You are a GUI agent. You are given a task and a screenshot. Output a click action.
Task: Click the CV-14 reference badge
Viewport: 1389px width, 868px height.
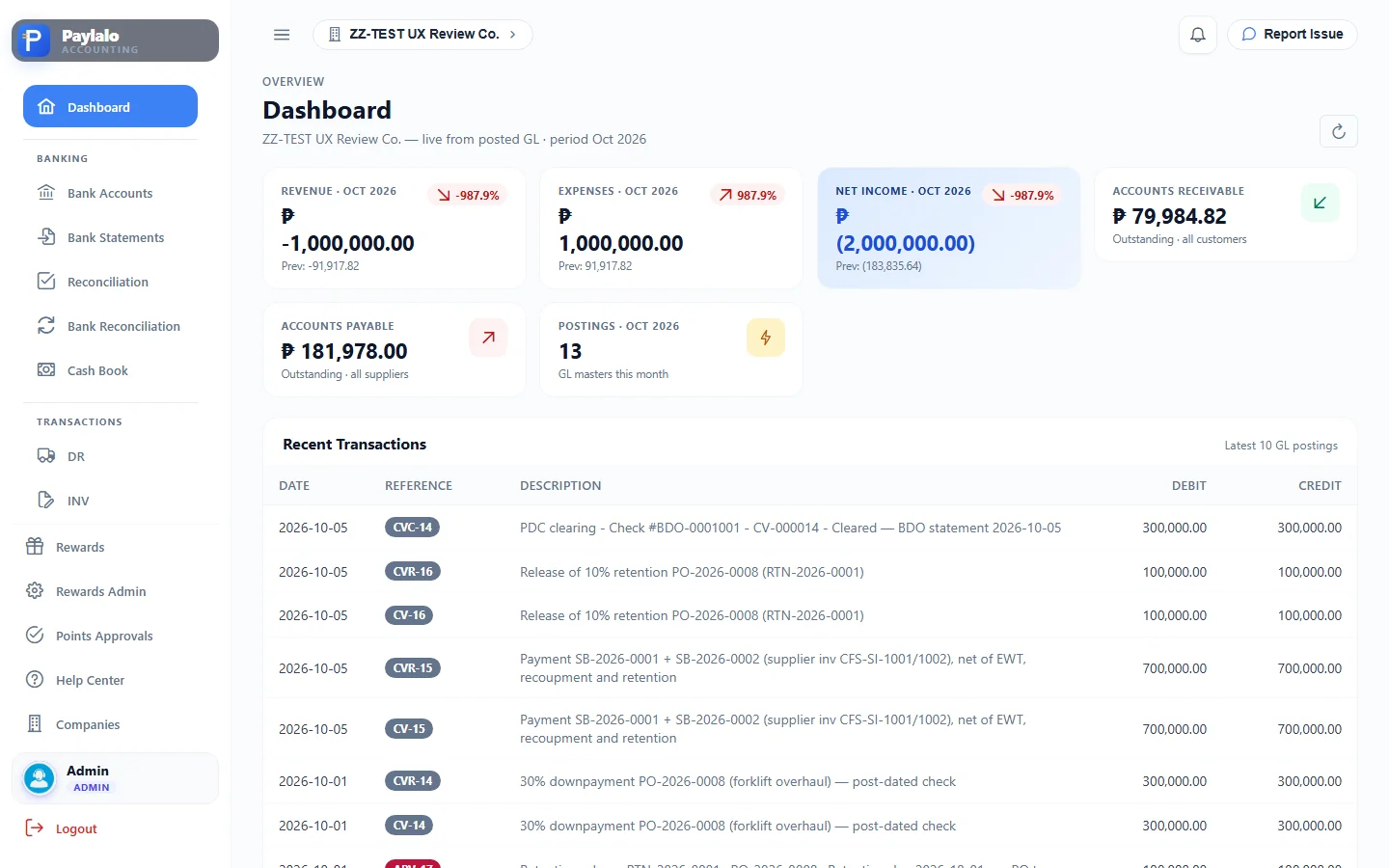[x=409, y=826]
